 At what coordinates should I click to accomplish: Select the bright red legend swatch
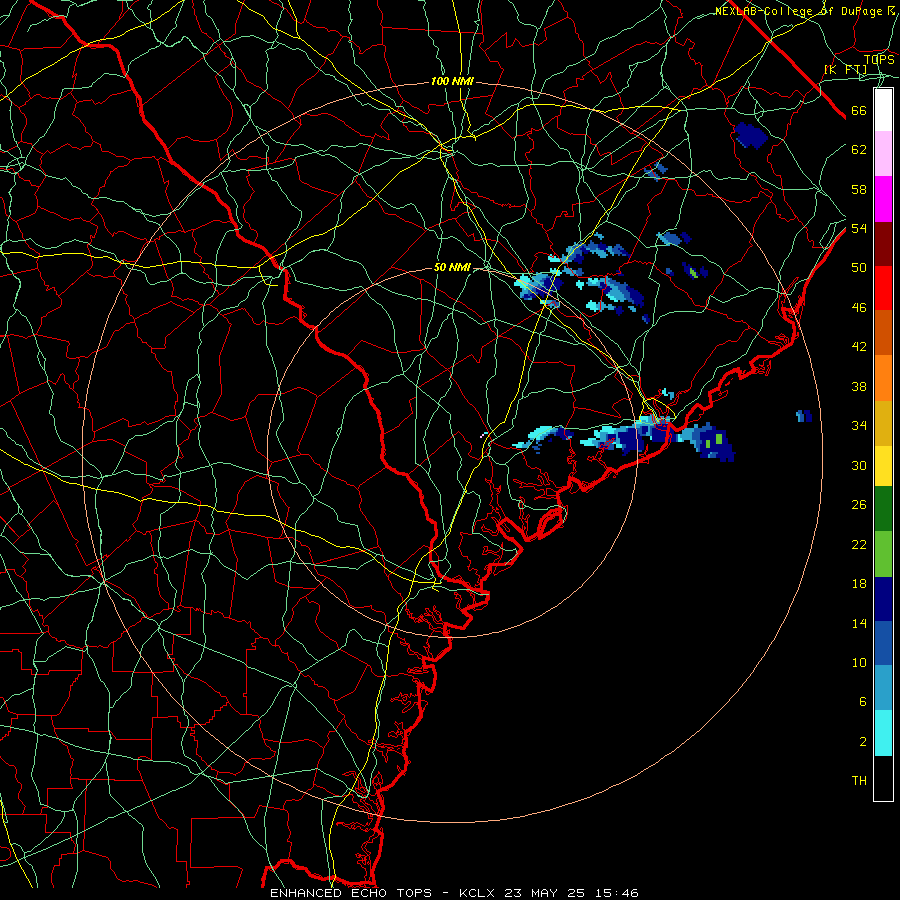click(883, 288)
